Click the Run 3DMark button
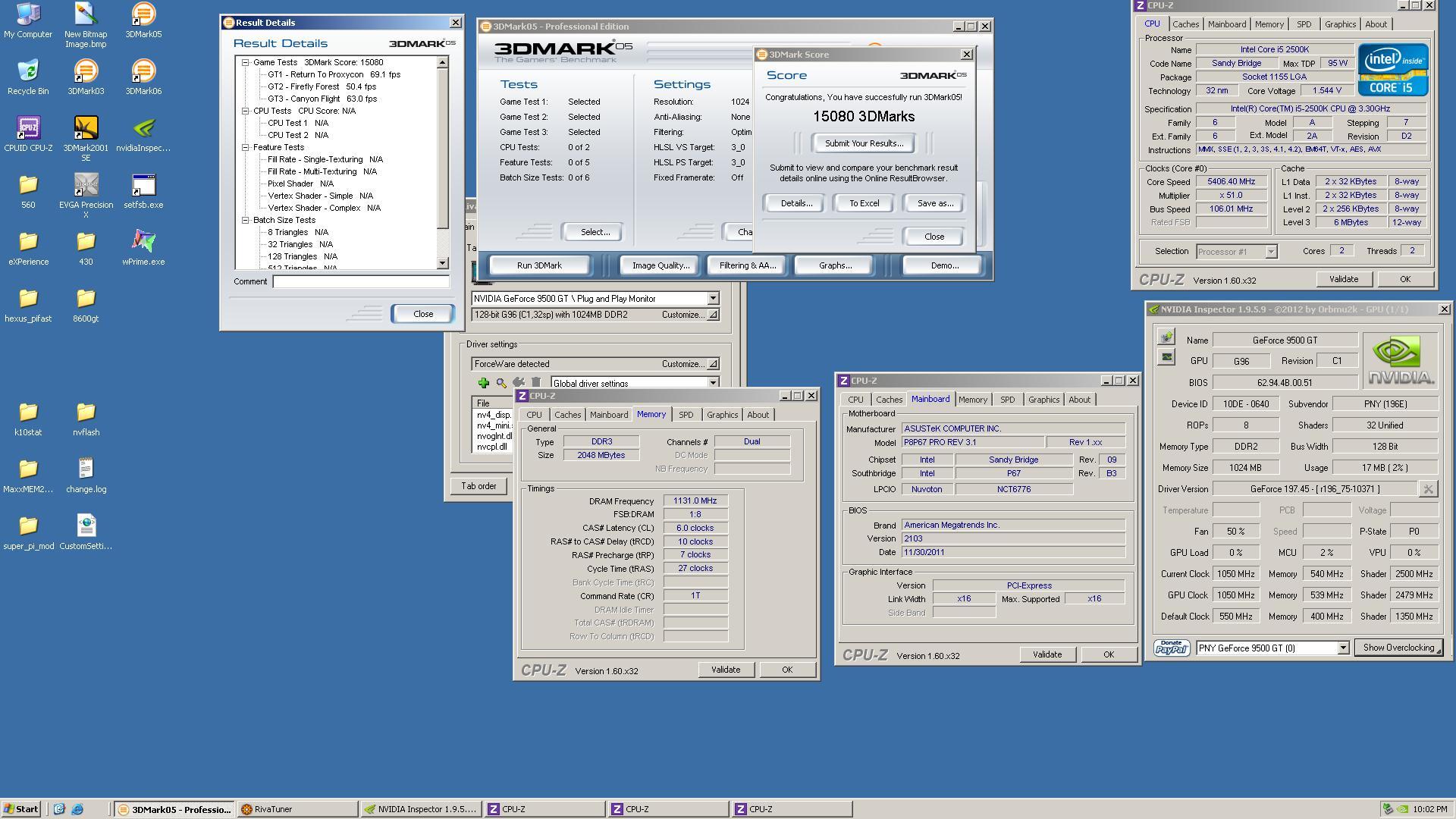The image size is (1456, 819). 539,265
